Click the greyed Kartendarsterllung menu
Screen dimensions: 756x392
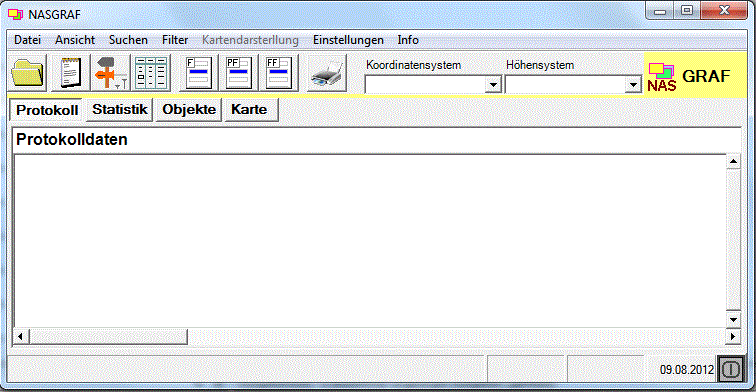[x=250, y=40]
